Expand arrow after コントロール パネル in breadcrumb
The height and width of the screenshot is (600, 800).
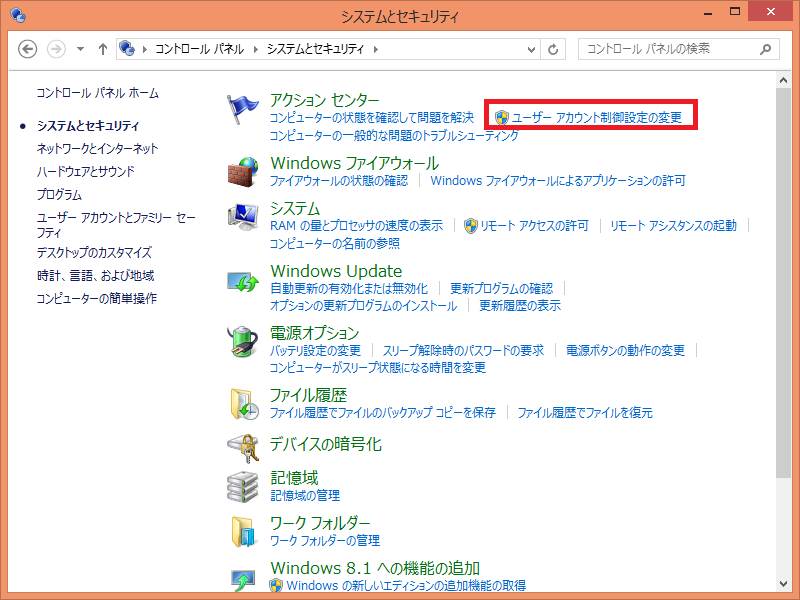[256, 49]
